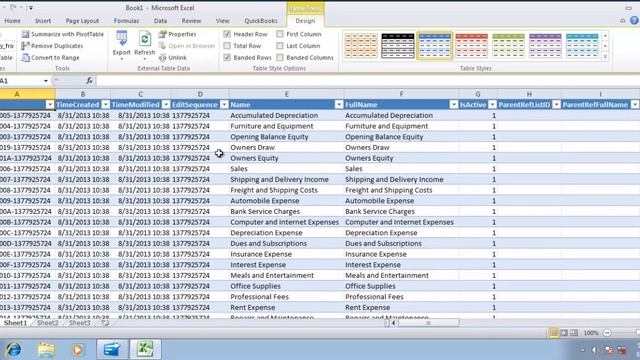Apply the purple table style

coord(545,46)
